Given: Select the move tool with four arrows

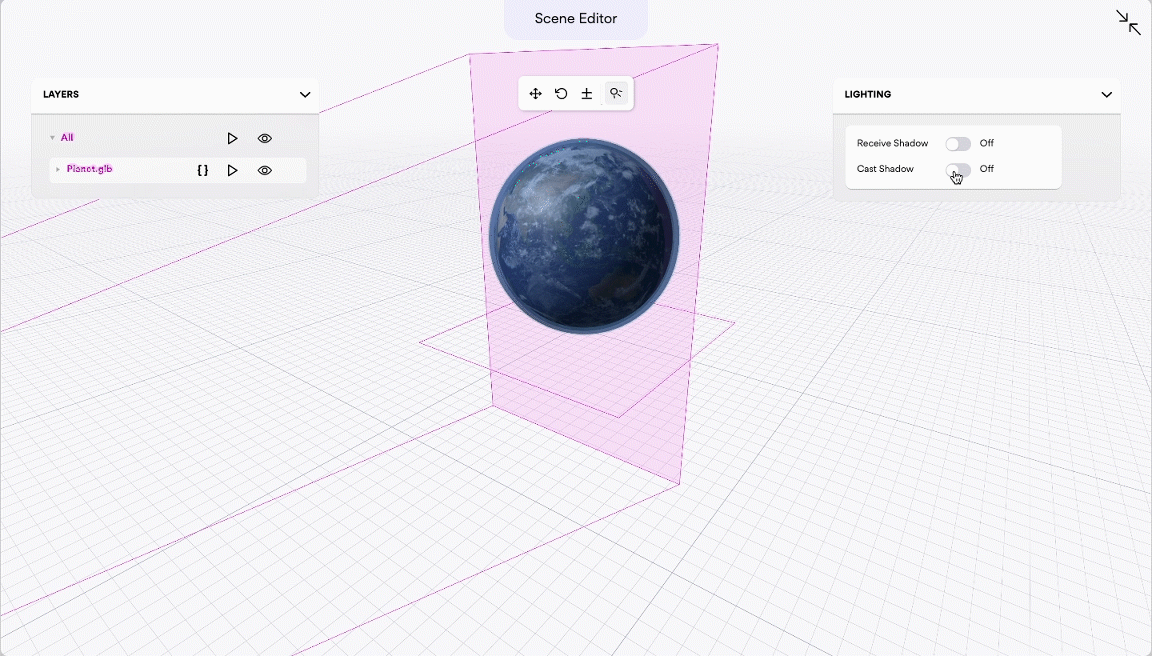Looking at the screenshot, I should pyautogui.click(x=535, y=94).
